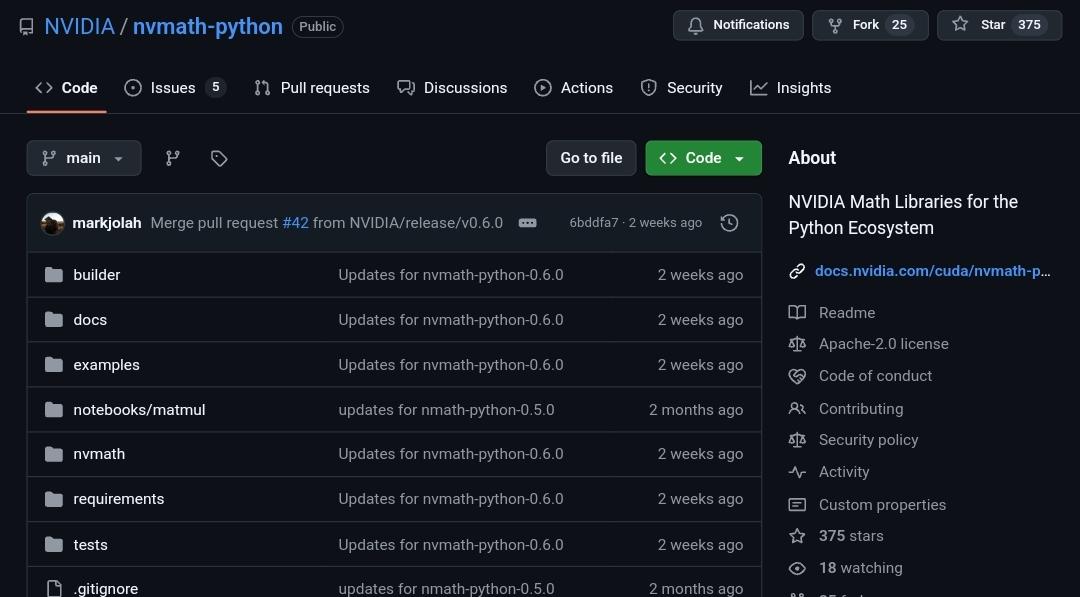Open commit history clock icon
Screen dimensions: 1080x597
click(x=729, y=223)
